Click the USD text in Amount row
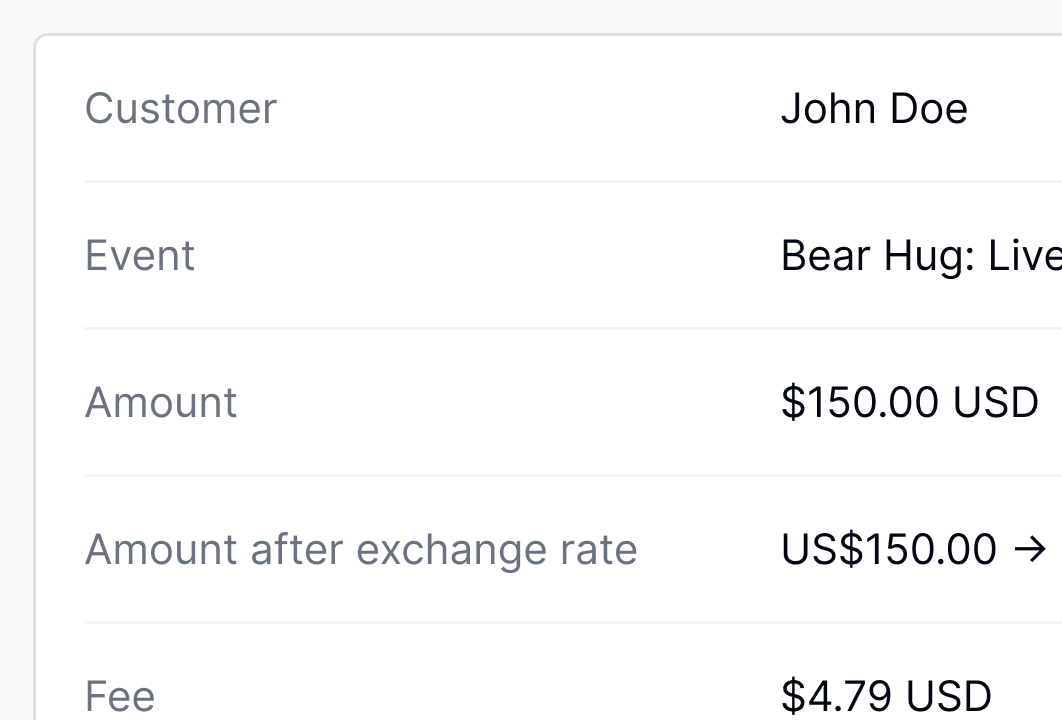Viewport: 1062px width, 720px height. coord(995,402)
